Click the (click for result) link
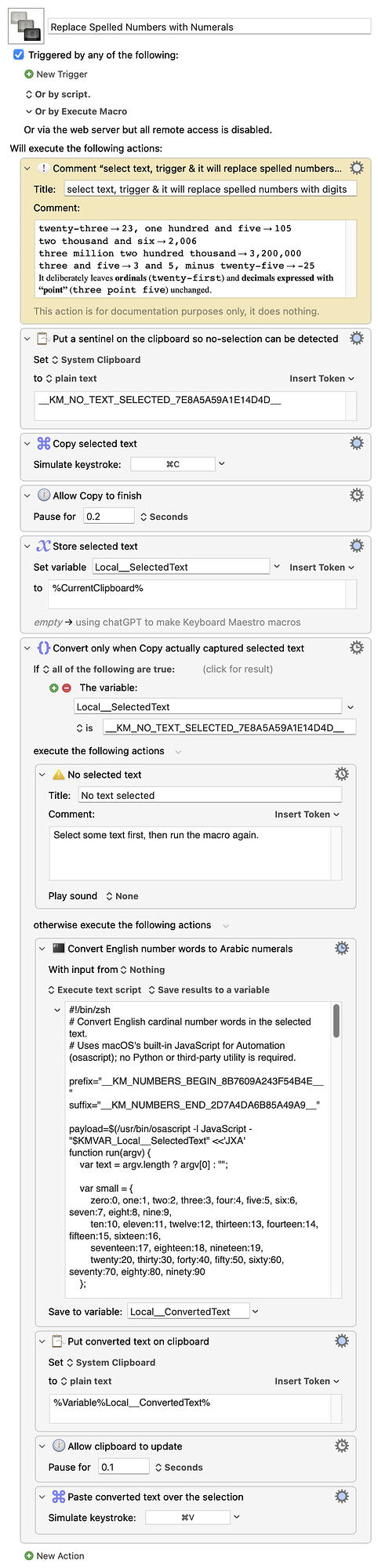378x1568 pixels. coord(238,669)
